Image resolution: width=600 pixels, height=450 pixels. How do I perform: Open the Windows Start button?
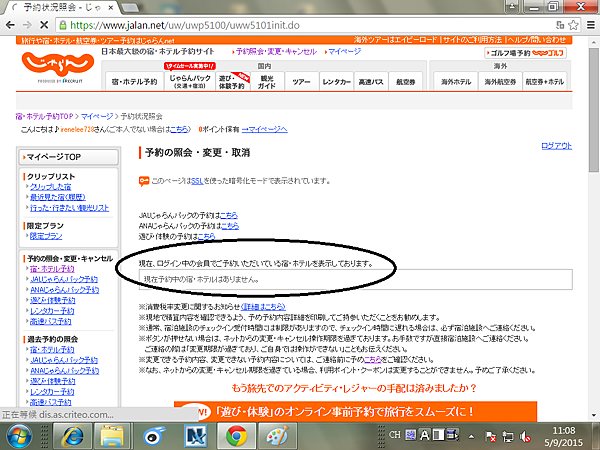click(x=18, y=436)
